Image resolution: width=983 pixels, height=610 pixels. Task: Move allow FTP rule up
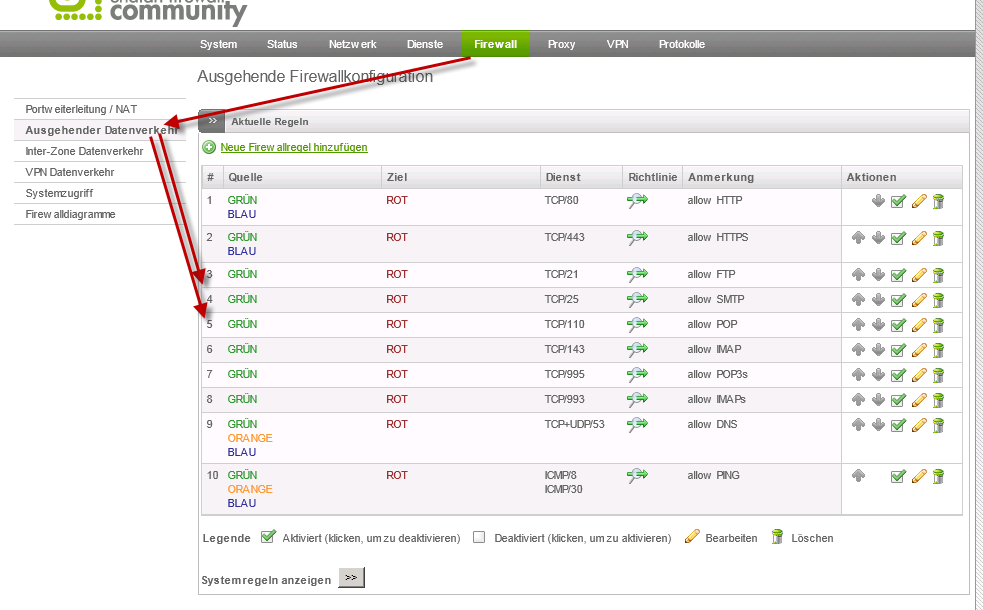coord(858,275)
